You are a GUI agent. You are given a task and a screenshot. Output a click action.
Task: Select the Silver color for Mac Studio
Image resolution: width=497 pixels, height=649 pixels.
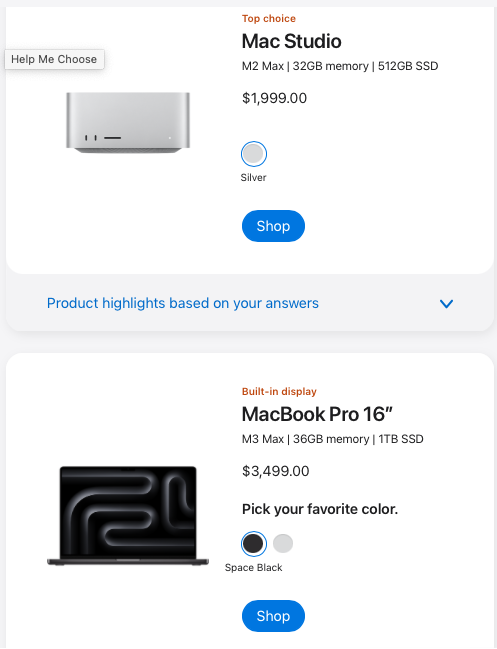[254, 154]
